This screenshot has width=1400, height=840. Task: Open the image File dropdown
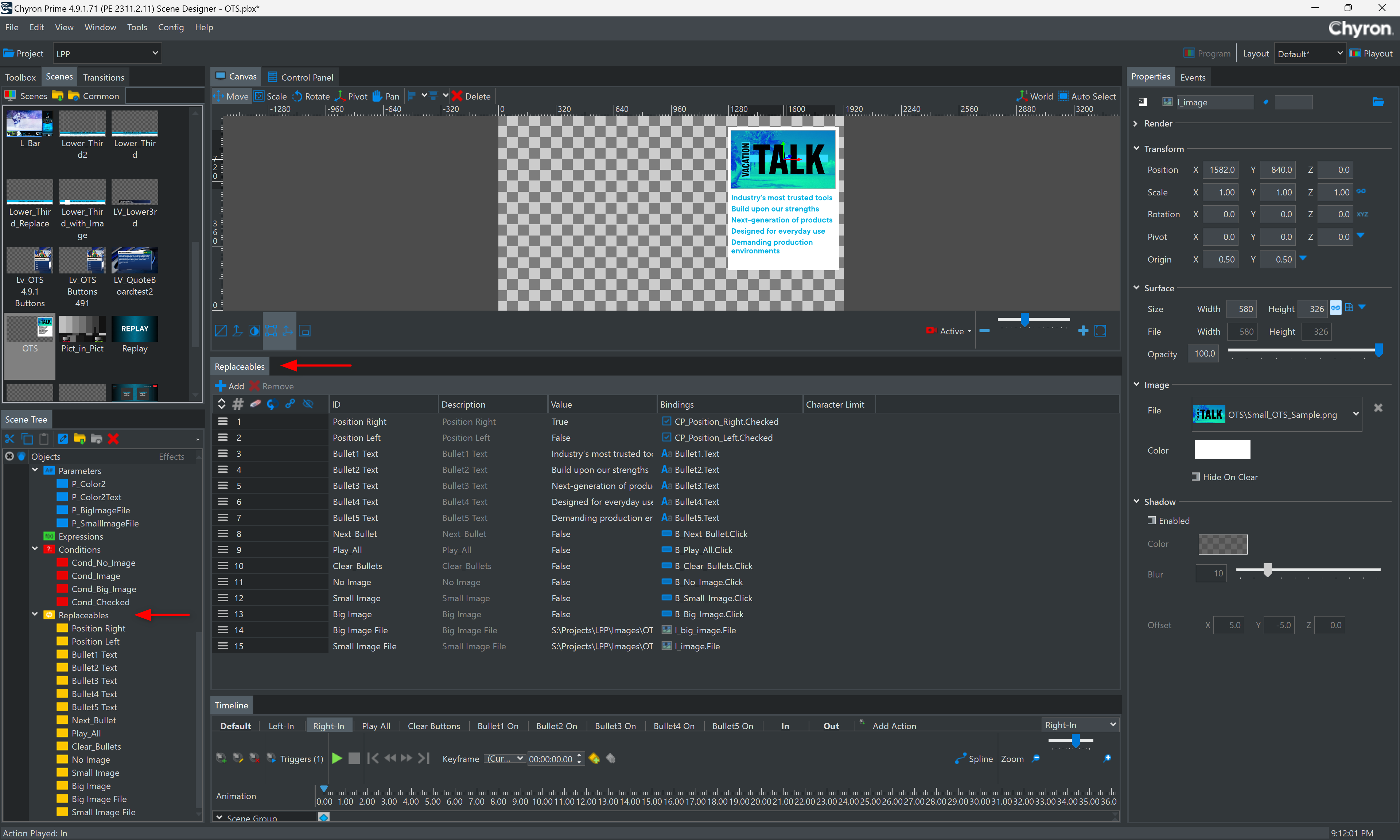tap(1277, 414)
